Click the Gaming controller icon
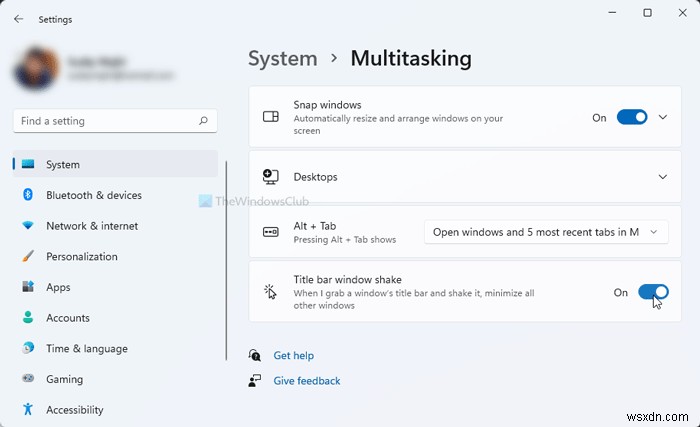700x427 pixels. [x=28, y=379]
